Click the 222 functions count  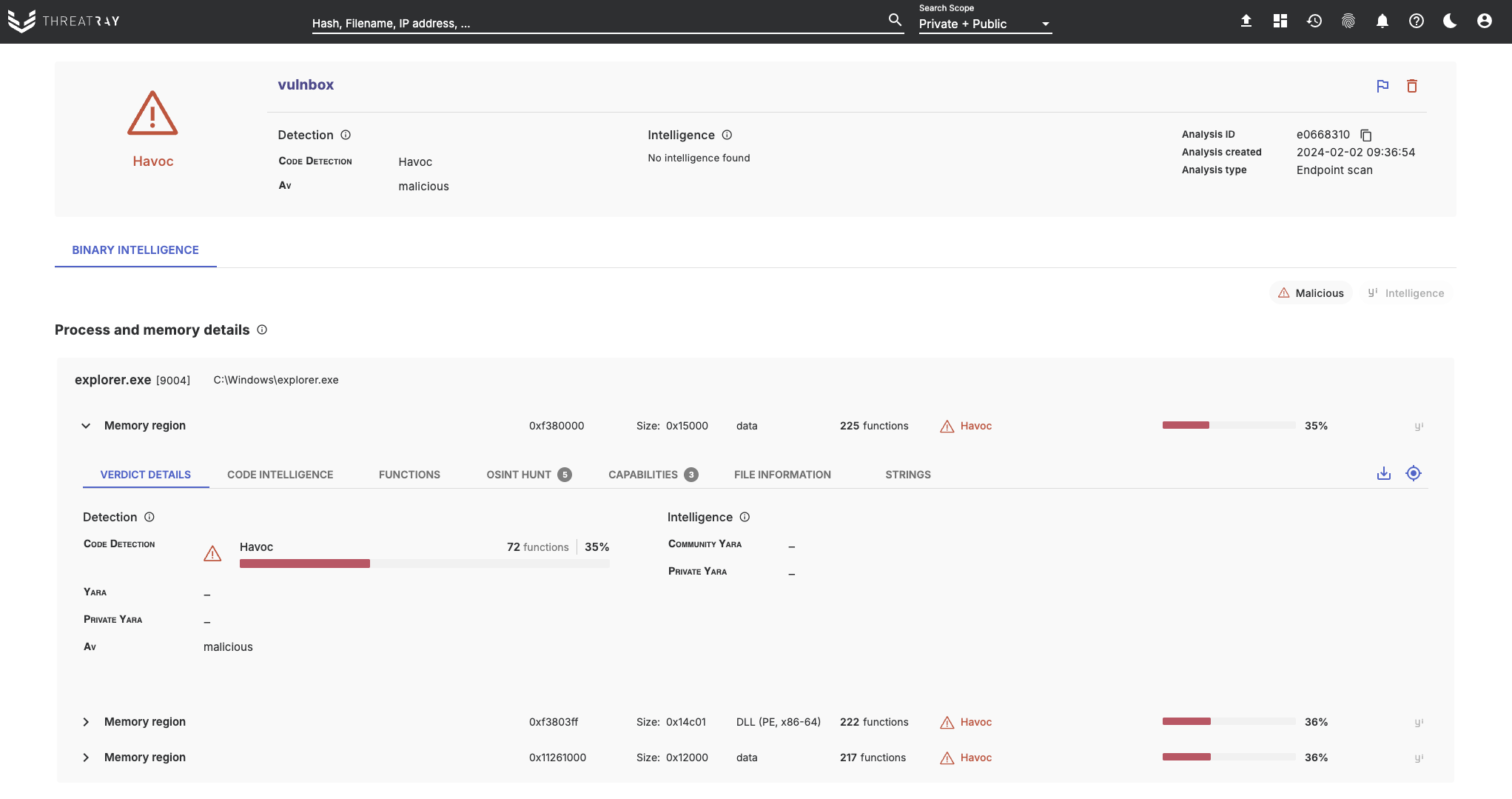point(874,722)
